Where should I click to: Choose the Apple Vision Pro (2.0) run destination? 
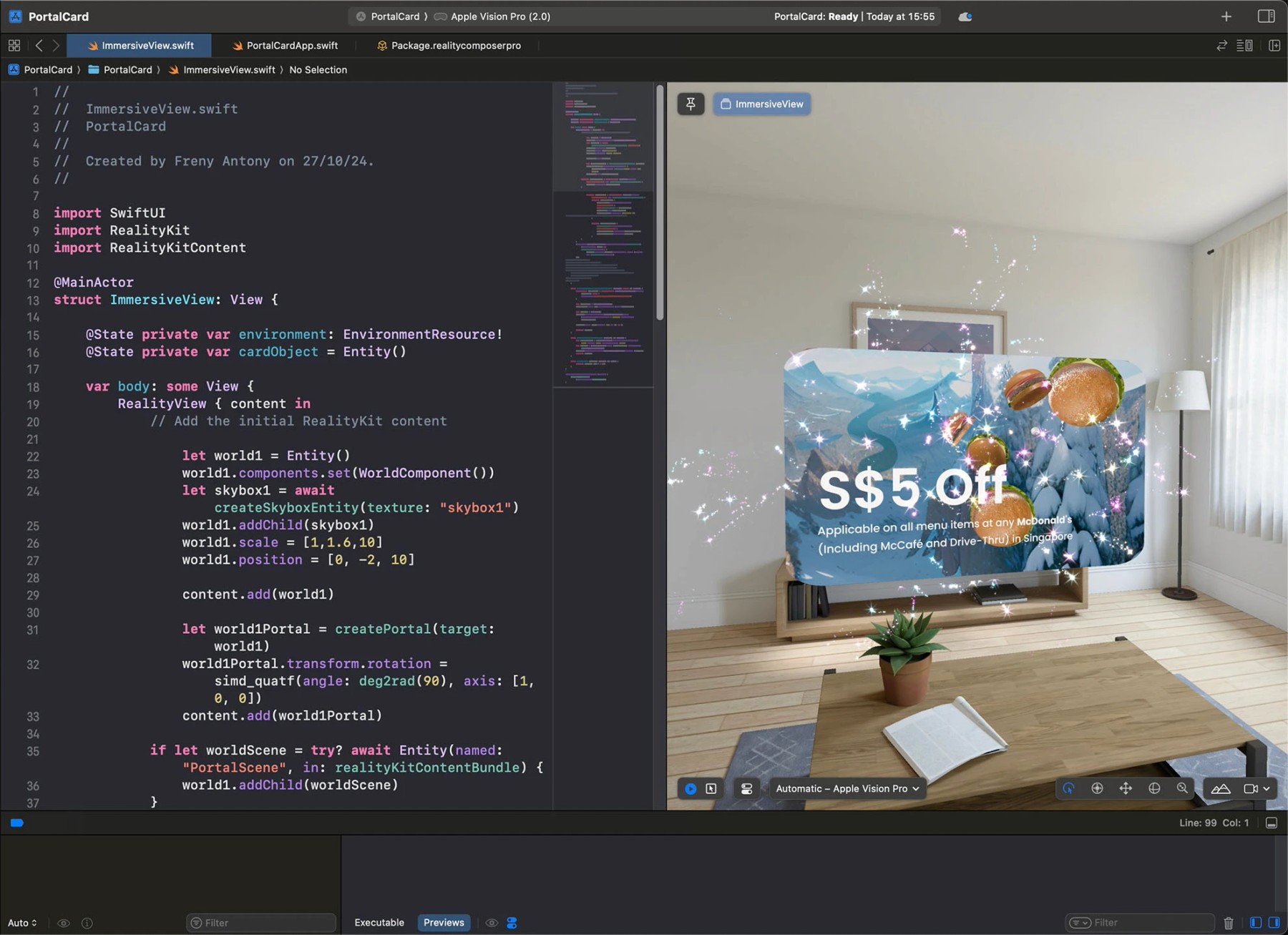pyautogui.click(x=492, y=16)
